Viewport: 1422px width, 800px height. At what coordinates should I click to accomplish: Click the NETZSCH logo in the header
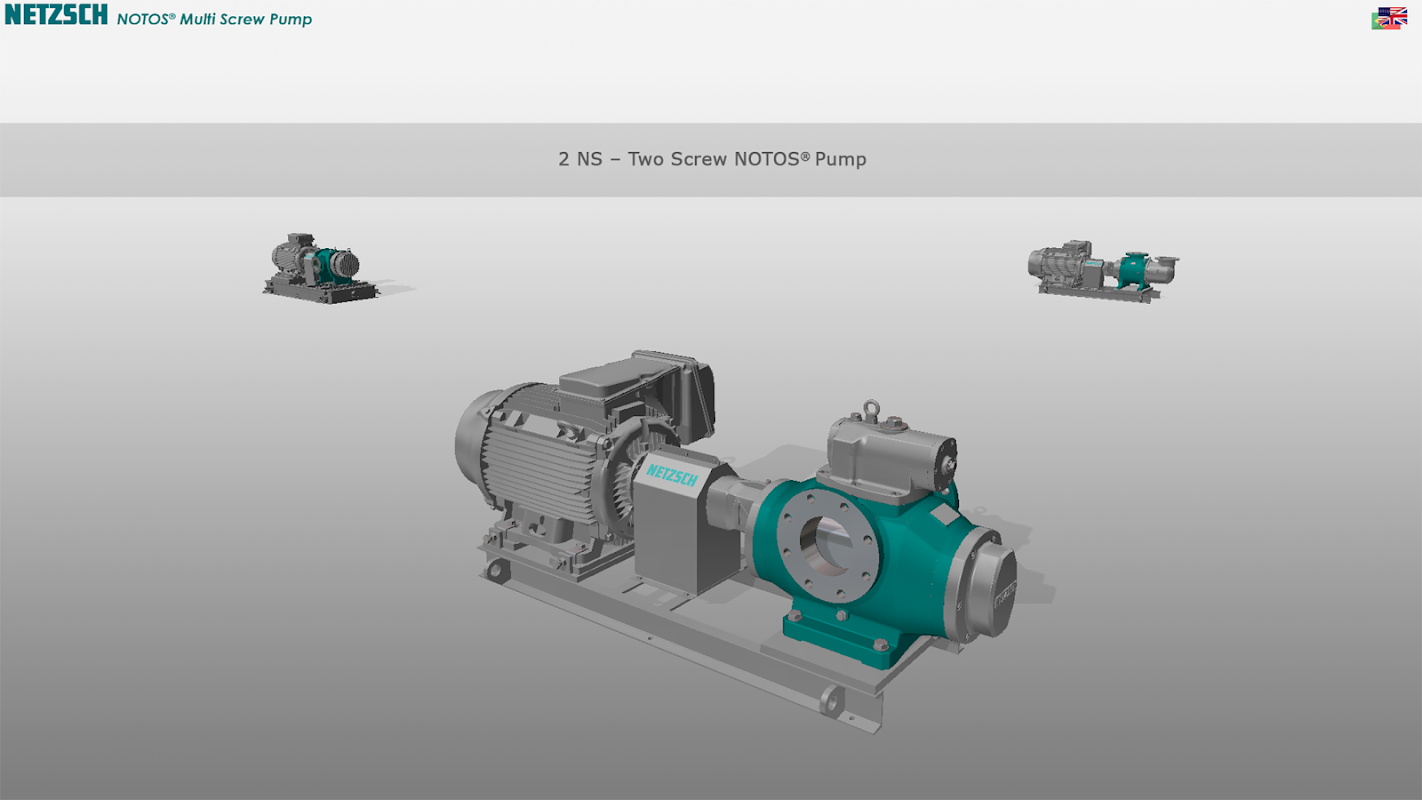pos(56,15)
